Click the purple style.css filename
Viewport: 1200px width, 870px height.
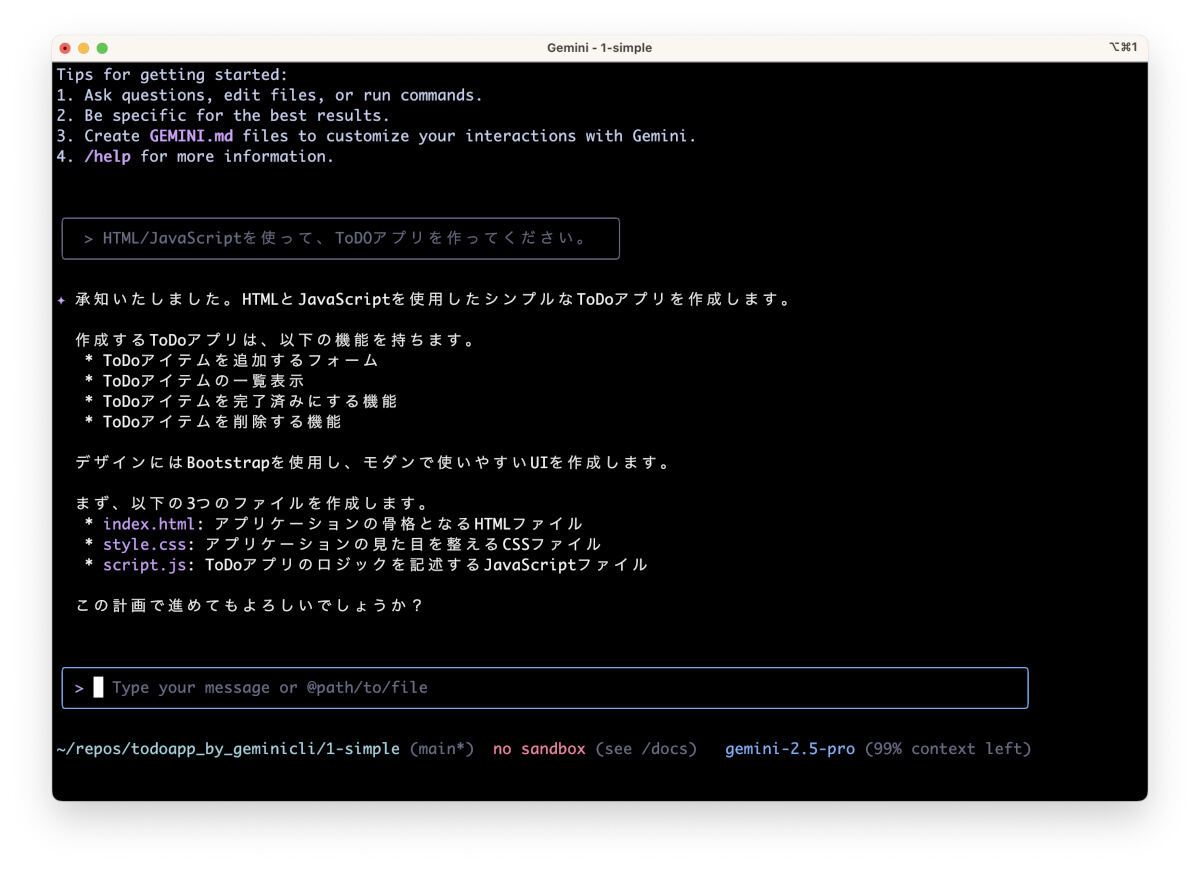pos(145,545)
